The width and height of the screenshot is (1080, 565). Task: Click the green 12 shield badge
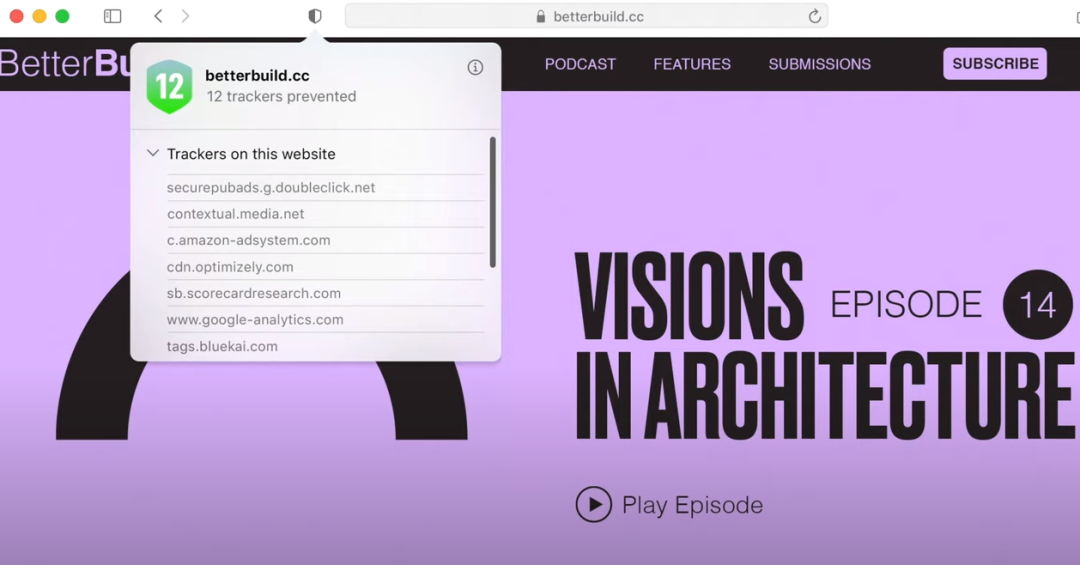pyautogui.click(x=169, y=86)
